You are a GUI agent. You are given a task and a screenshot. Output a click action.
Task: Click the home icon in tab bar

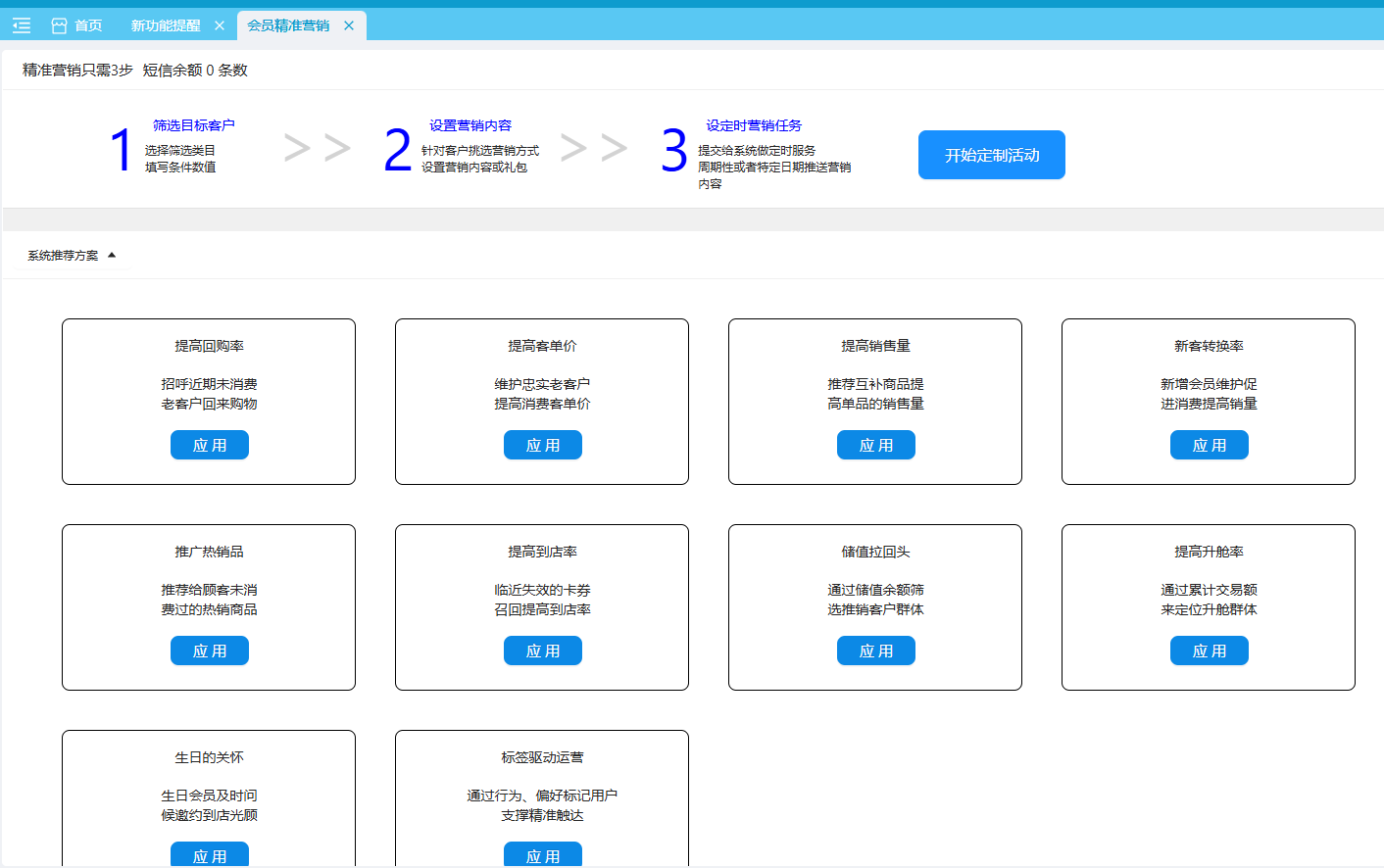tap(59, 25)
